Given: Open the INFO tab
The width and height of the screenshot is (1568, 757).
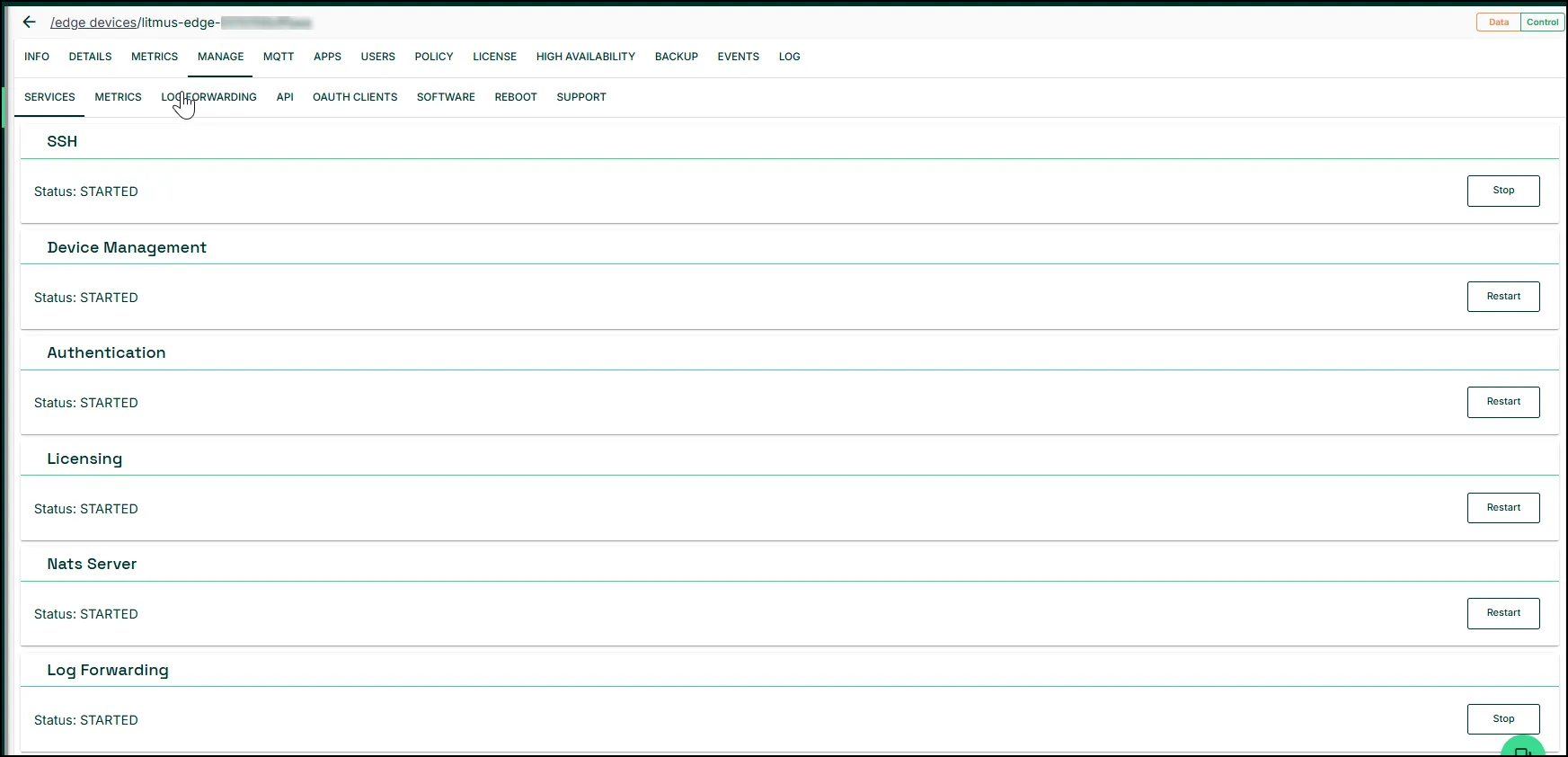Looking at the screenshot, I should tap(37, 57).
